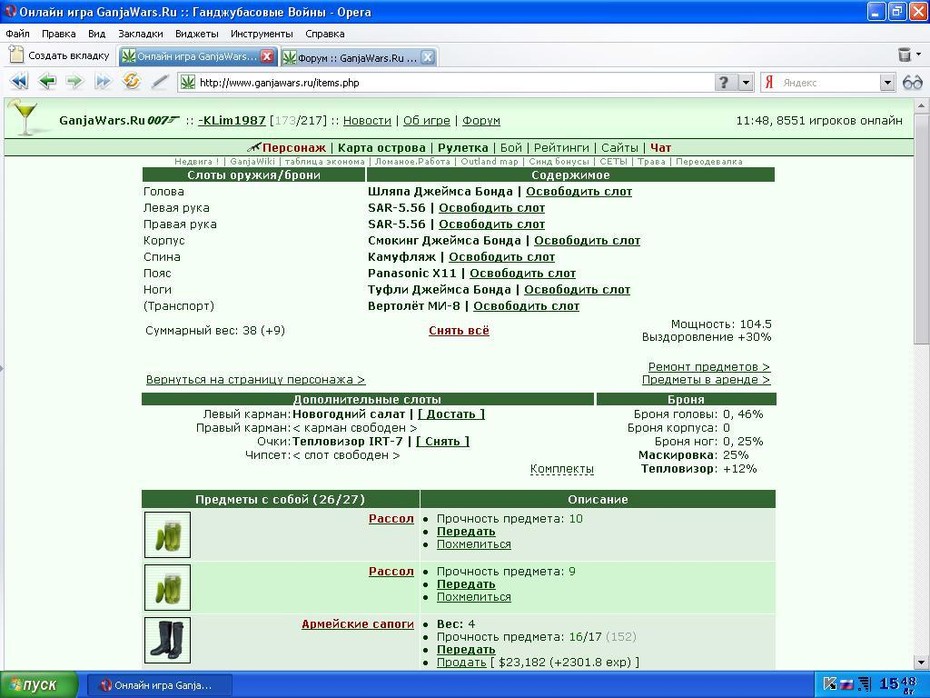The image size is (930, 698).
Task: Open the dropdown arrow next to the question mark
Action: click(746, 82)
